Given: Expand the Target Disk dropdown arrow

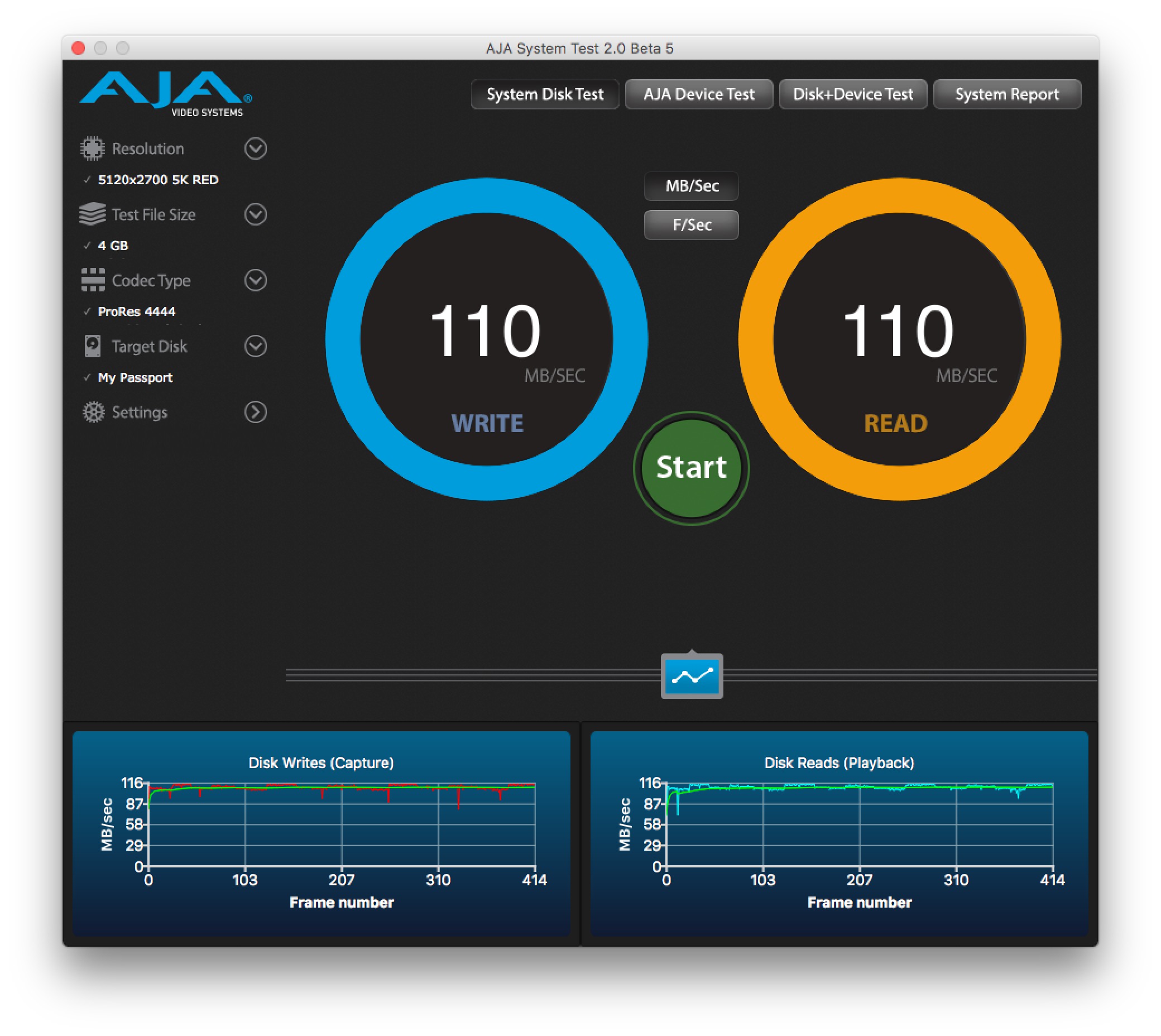Looking at the screenshot, I should (256, 346).
